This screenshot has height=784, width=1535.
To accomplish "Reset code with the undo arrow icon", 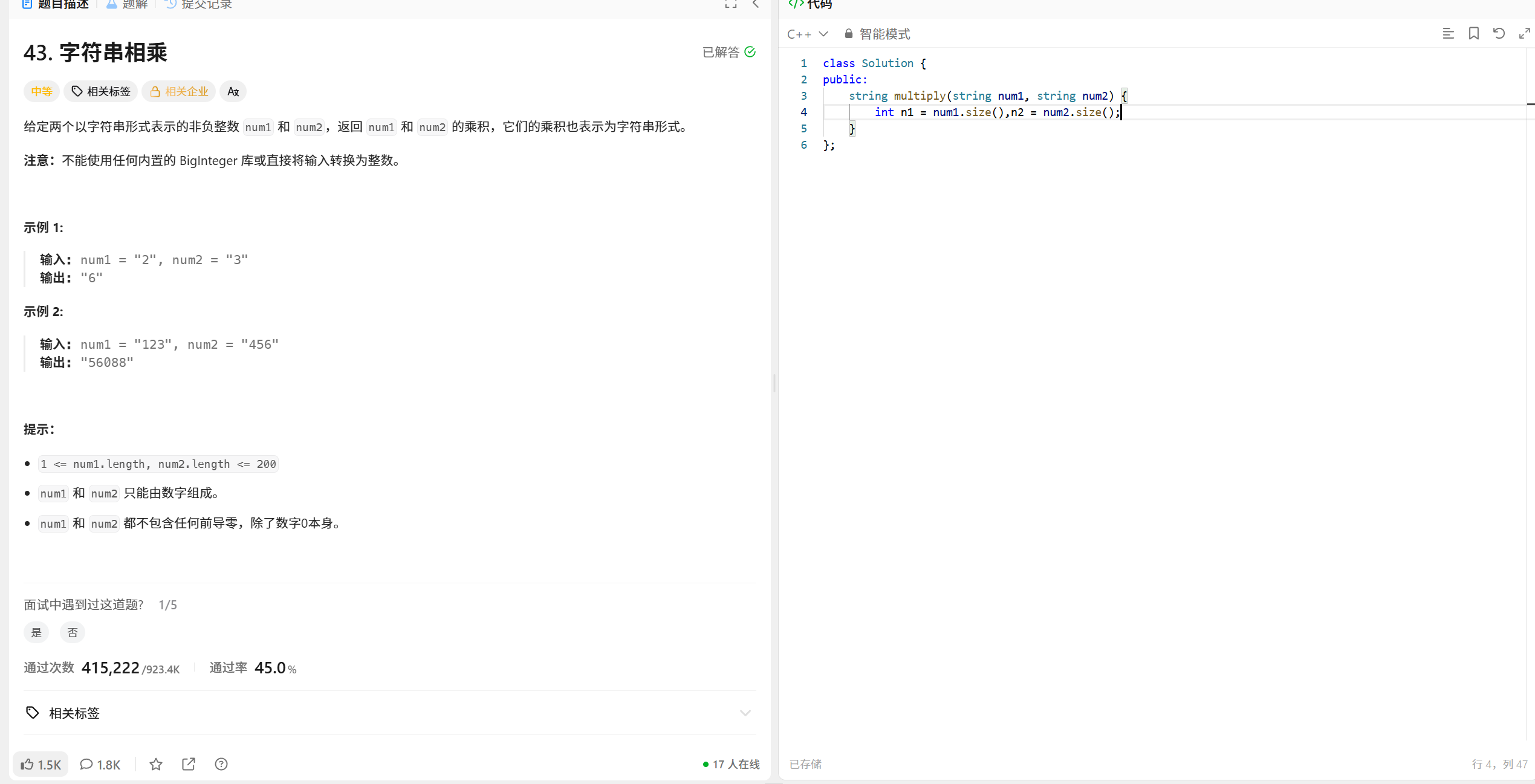I will pyautogui.click(x=1499, y=34).
